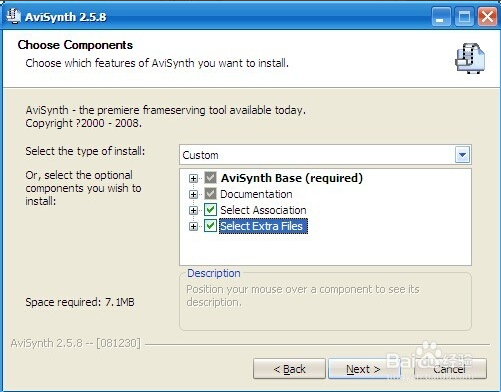Expand the Select Association node
Image resolution: width=501 pixels, height=392 pixels.
pos(193,210)
